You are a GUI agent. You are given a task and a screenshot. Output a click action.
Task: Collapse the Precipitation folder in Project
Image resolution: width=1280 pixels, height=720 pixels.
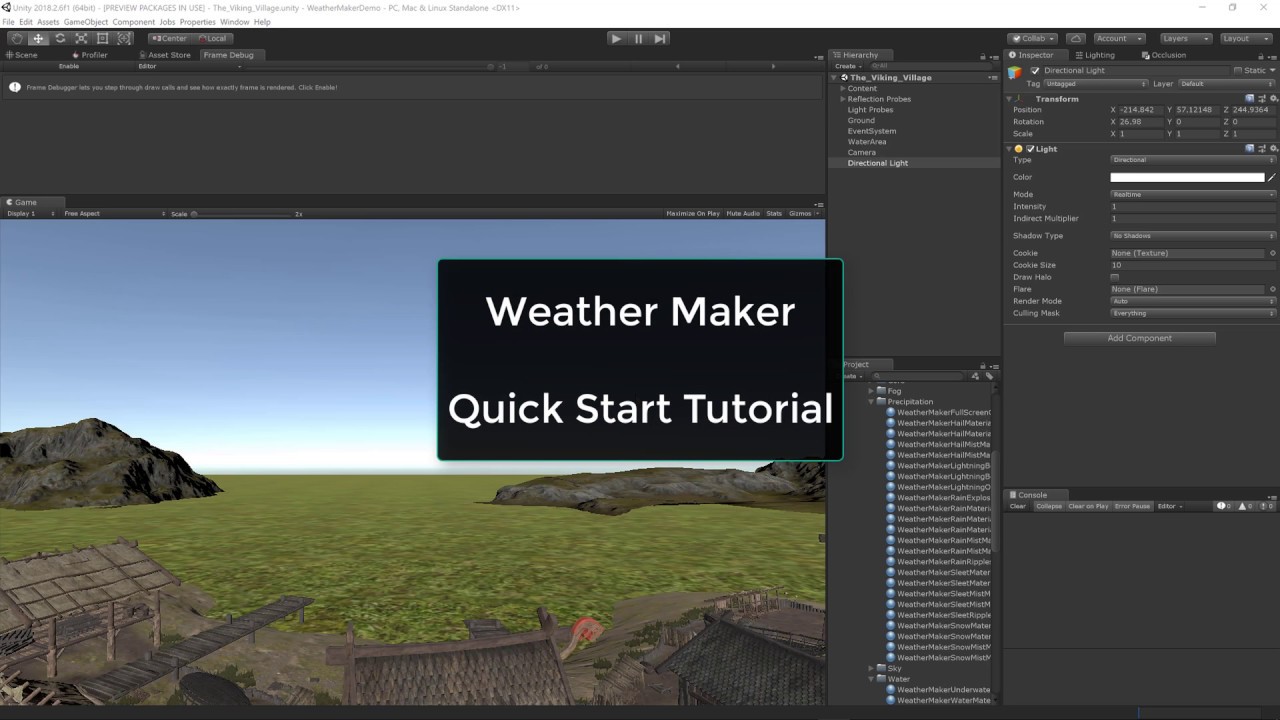(871, 402)
